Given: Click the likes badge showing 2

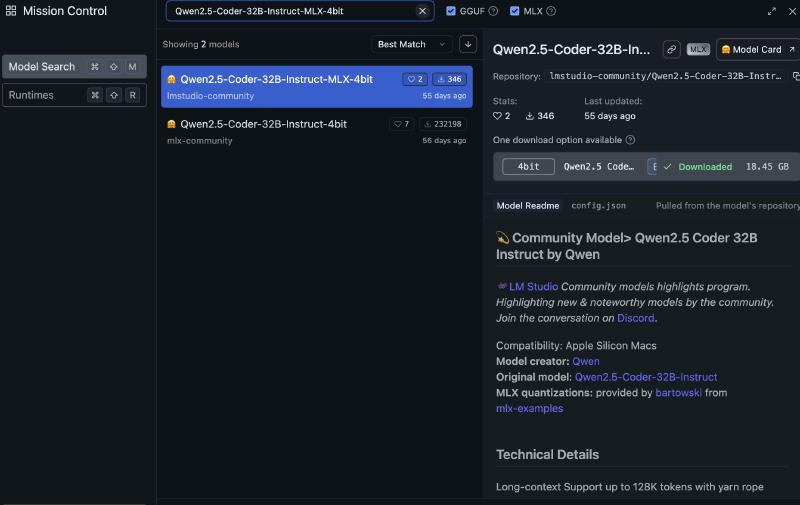Looking at the screenshot, I should [x=415, y=79].
